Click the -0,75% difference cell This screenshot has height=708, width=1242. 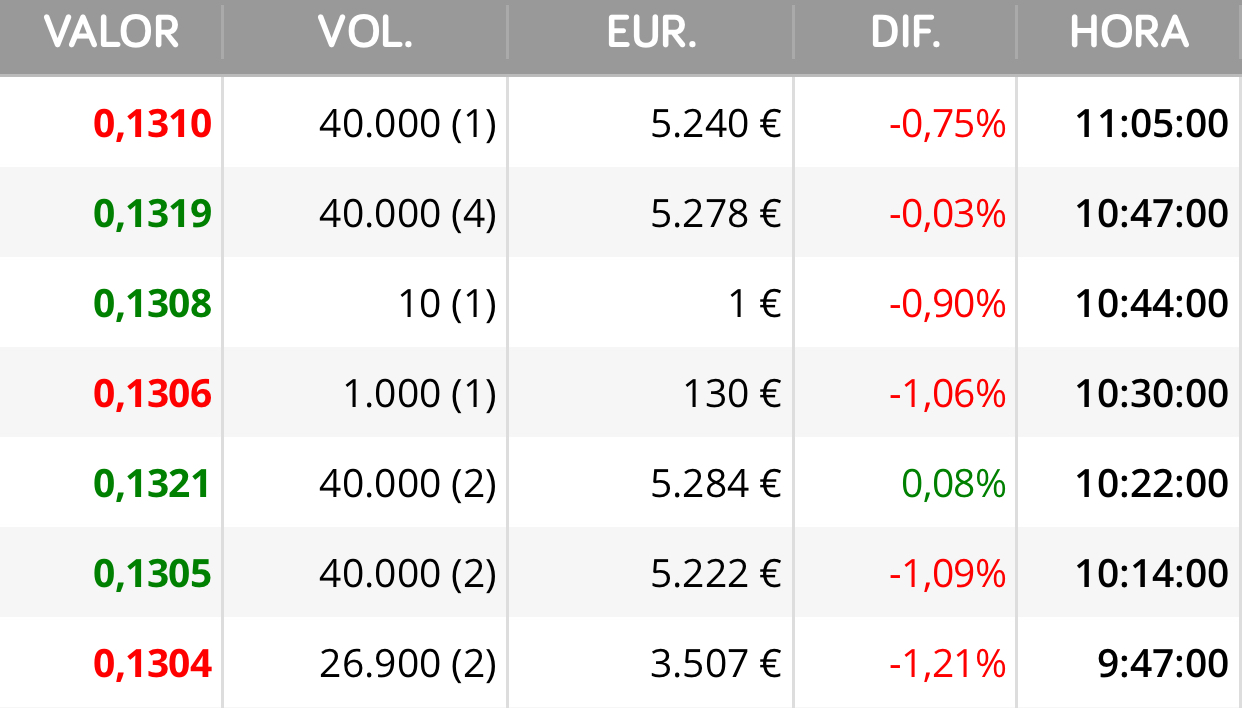tap(947, 124)
